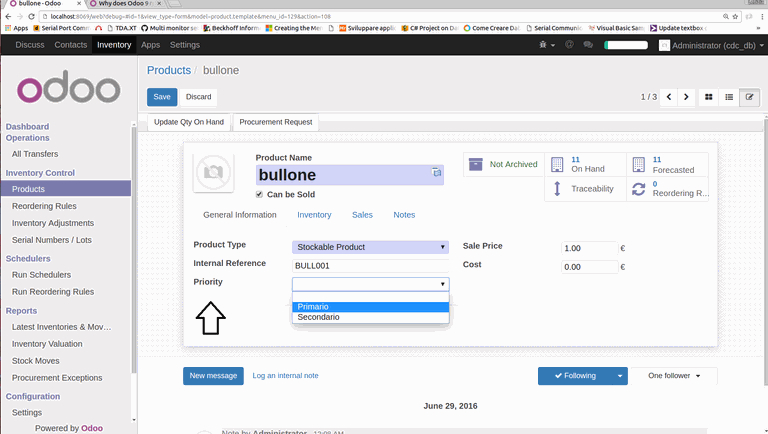Click the translate icon in product name field
Screen dimensions: 768x434
pos(436,172)
